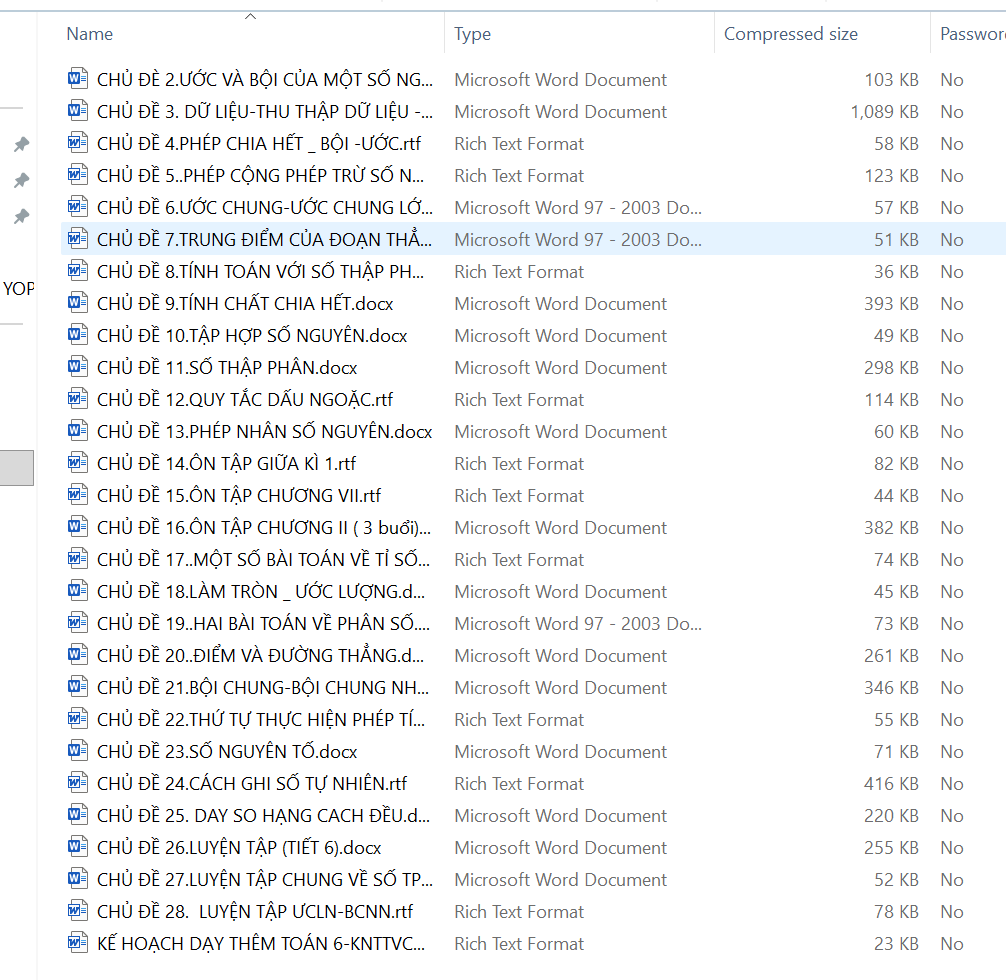
Task: Click icon of CHỦ ĐỀ 26.LUYỆN TẬP (TIẾT 6).docx
Action: point(78,847)
